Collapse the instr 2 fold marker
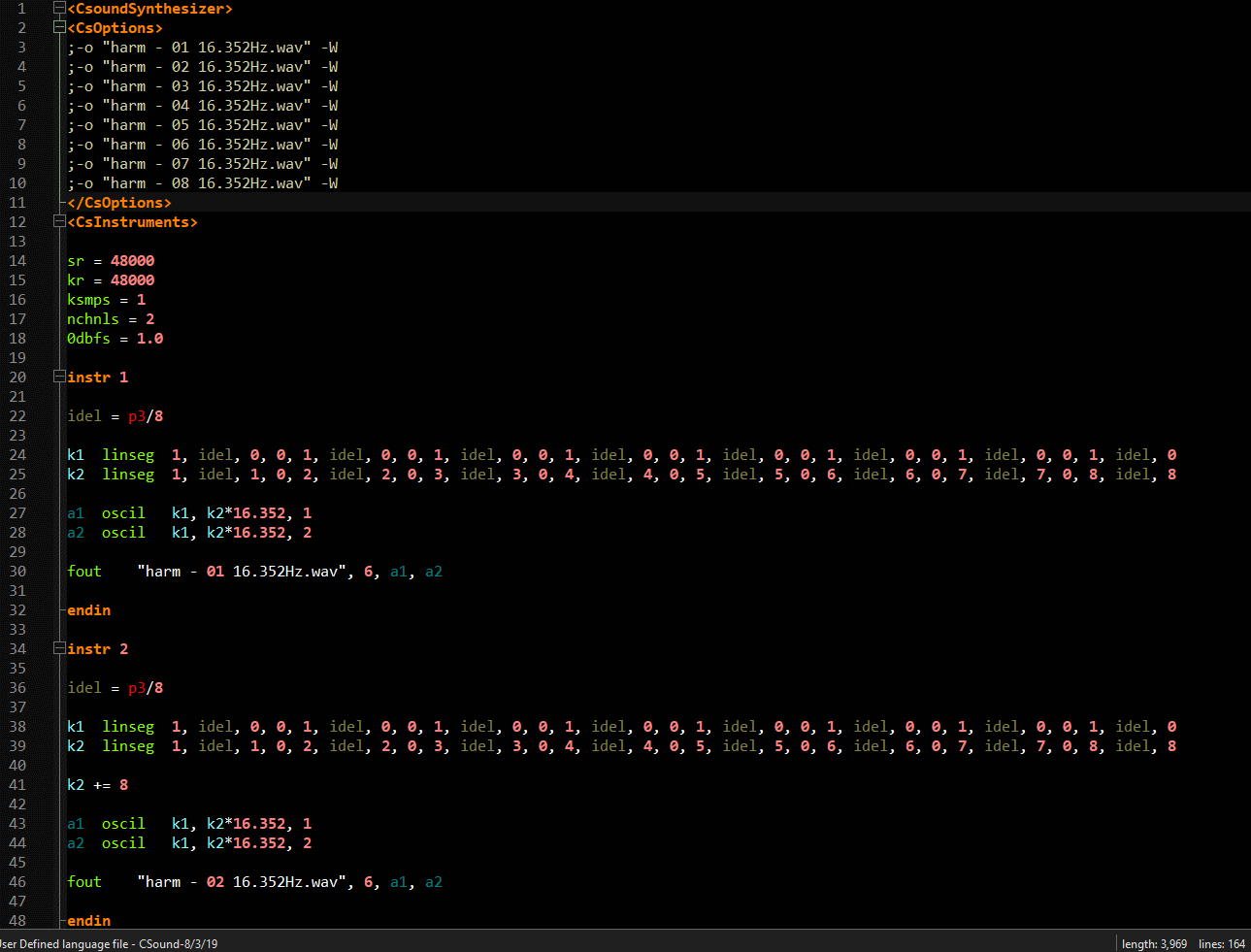1251x952 pixels. (59, 649)
